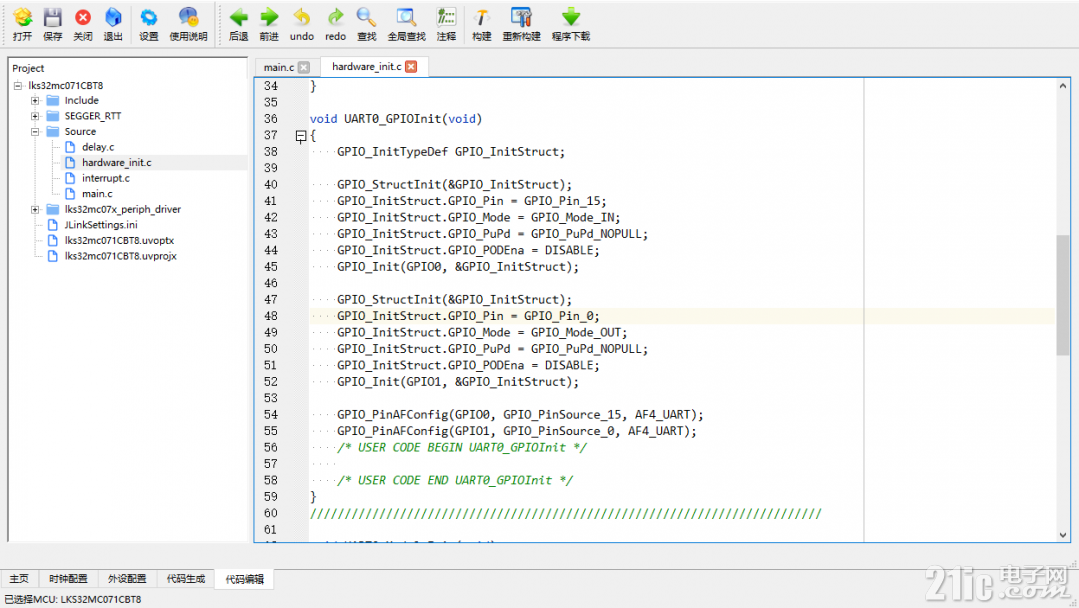The height and width of the screenshot is (608, 1079).
Task: Select the lks32mc07x_periph_driver folder icon
Action: 53,209
